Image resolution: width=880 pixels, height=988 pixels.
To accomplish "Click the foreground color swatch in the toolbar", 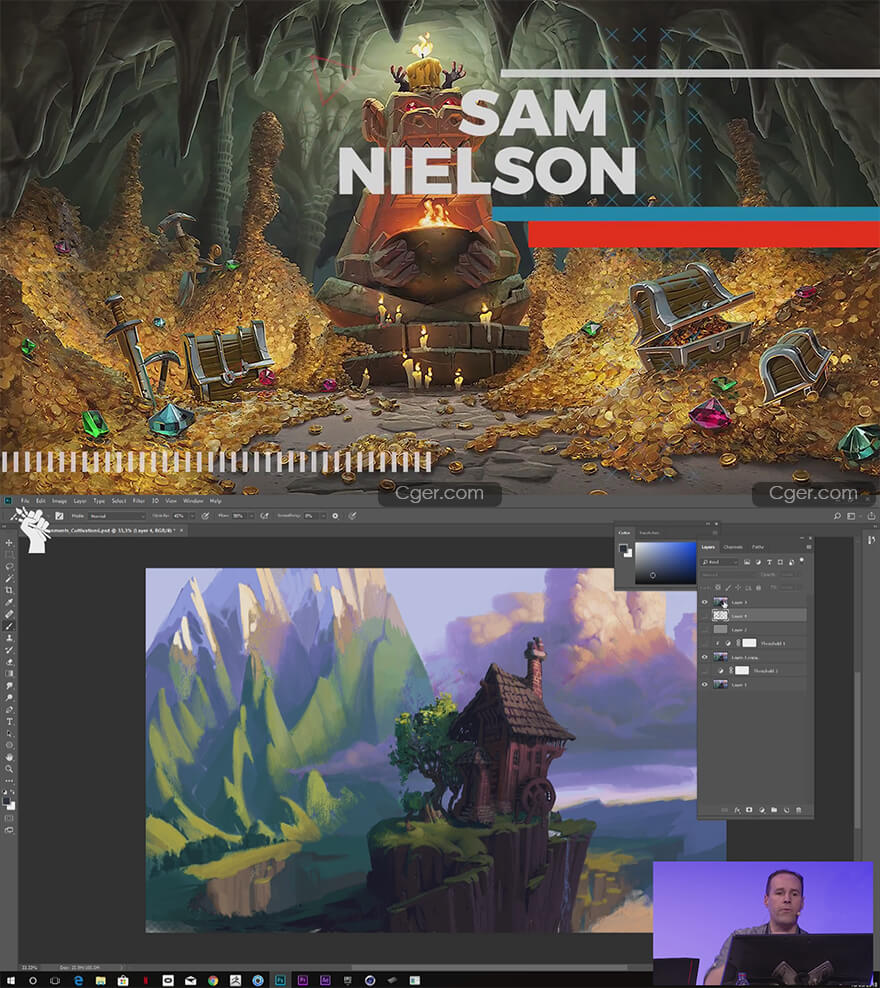I will (6, 802).
